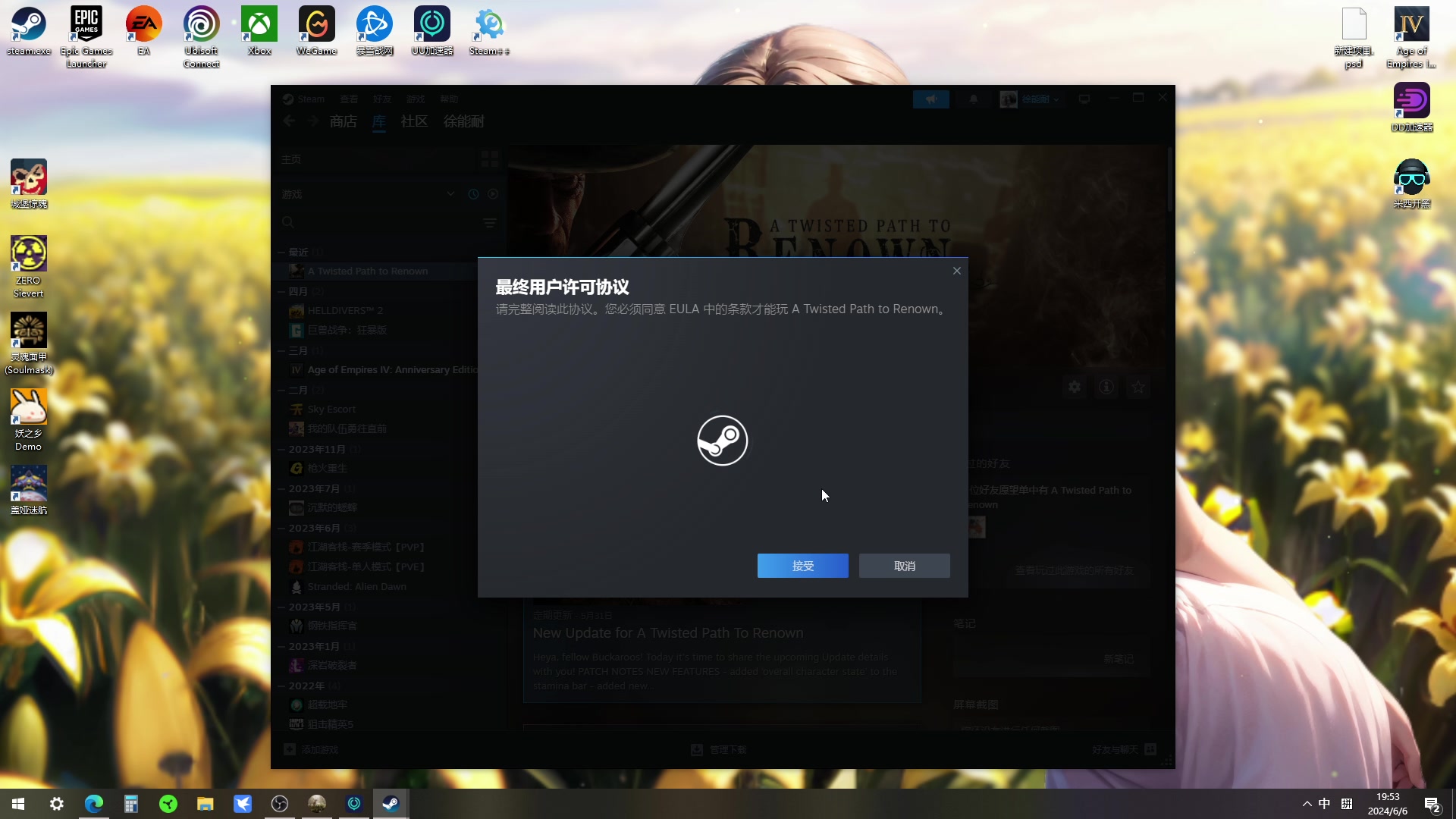Screen dimensions: 1456x819
Task: Open the clock time display in the taskbar
Action: [1387, 804]
